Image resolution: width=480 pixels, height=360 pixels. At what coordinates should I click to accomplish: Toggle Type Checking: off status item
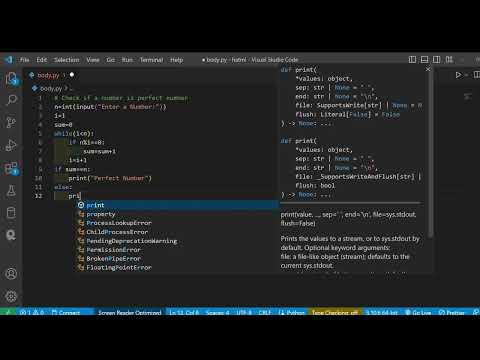point(335,312)
